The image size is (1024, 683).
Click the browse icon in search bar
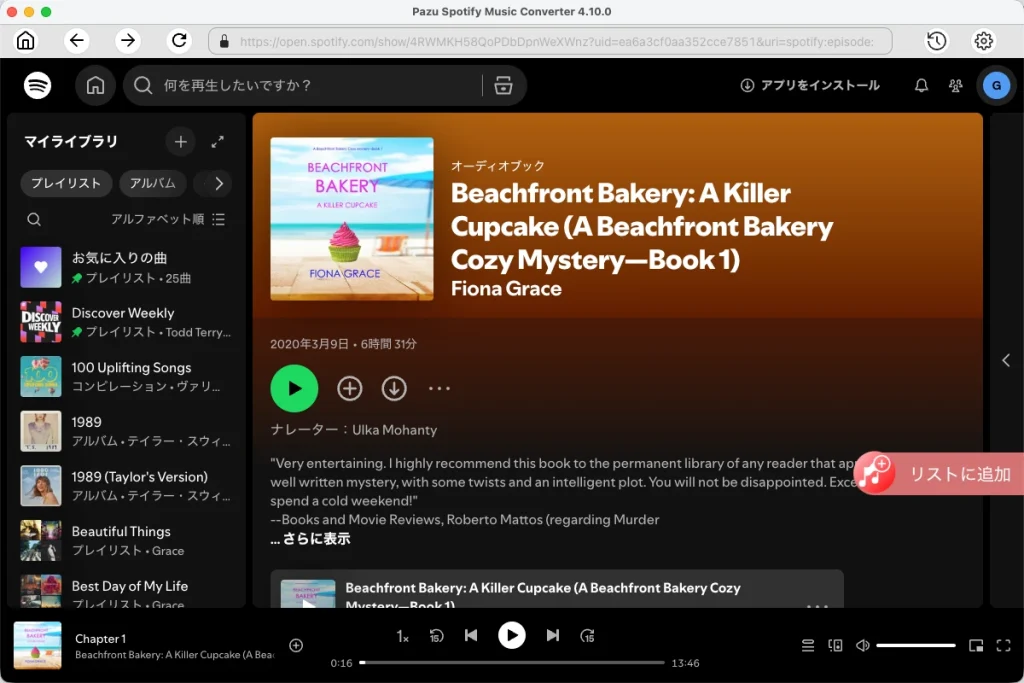coord(503,86)
